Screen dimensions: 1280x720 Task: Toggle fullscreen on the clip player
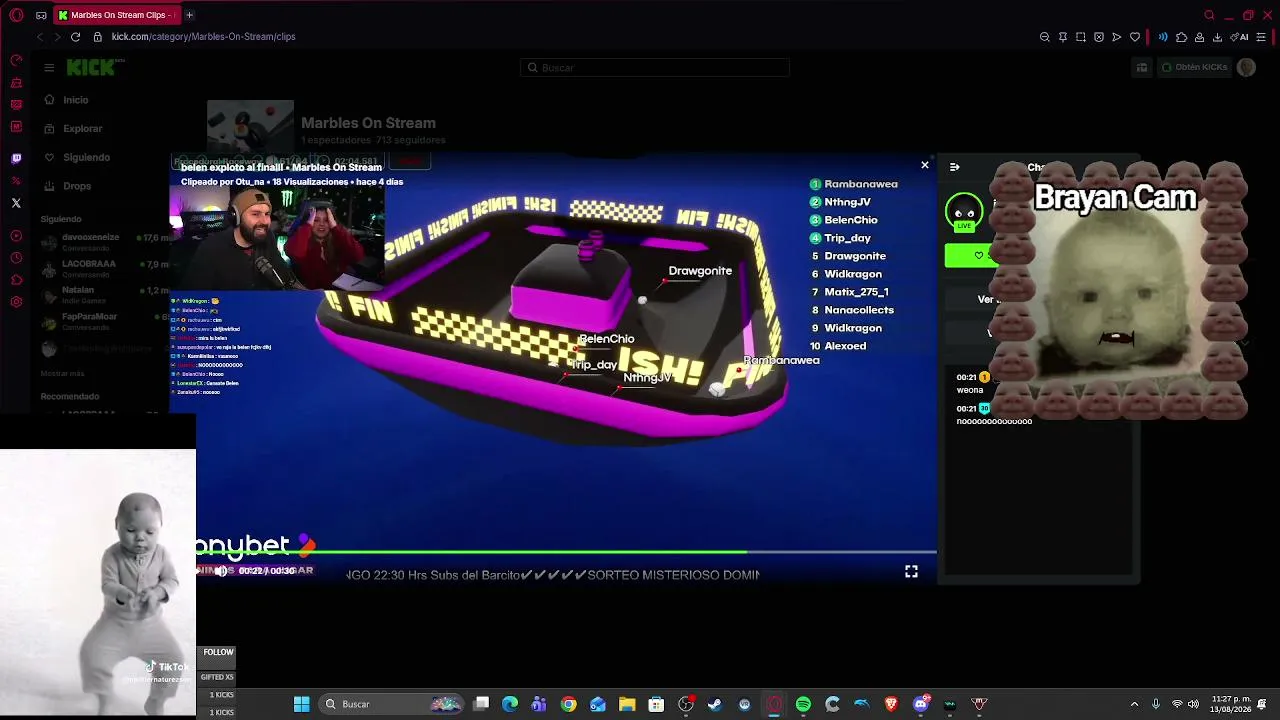pos(911,571)
